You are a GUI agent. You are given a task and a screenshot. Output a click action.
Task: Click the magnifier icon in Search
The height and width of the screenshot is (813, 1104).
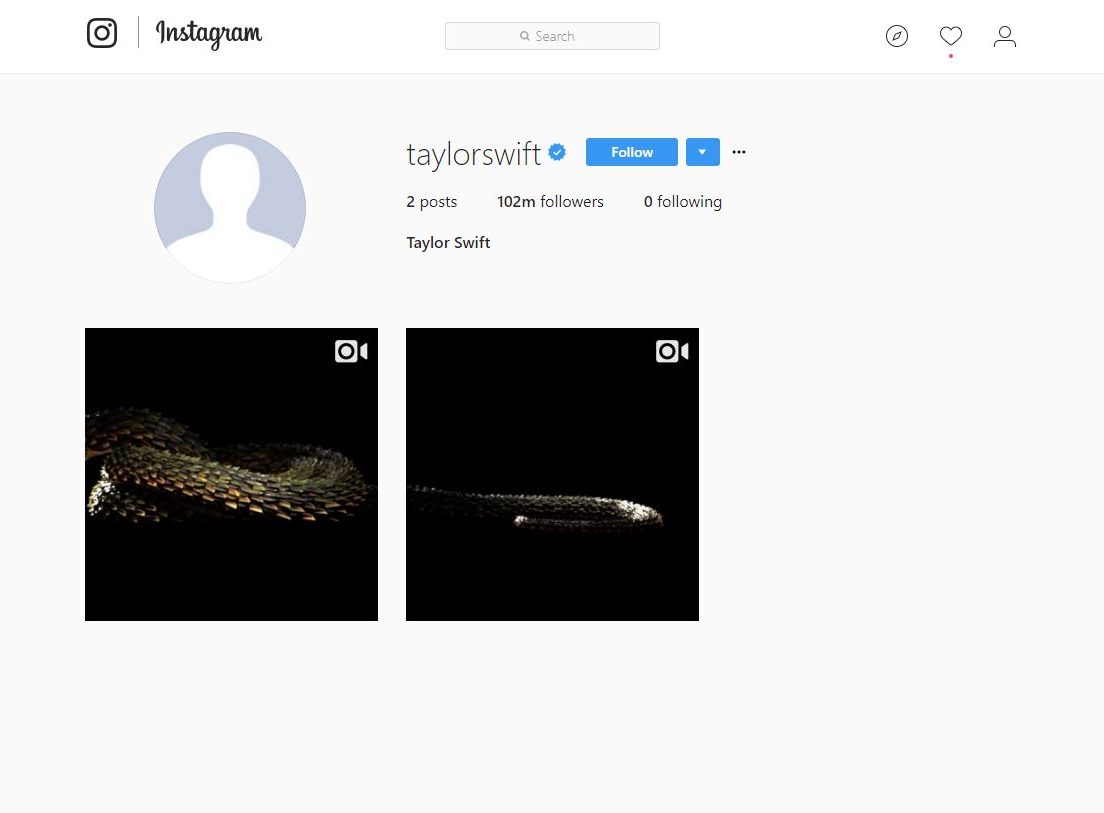(x=525, y=36)
